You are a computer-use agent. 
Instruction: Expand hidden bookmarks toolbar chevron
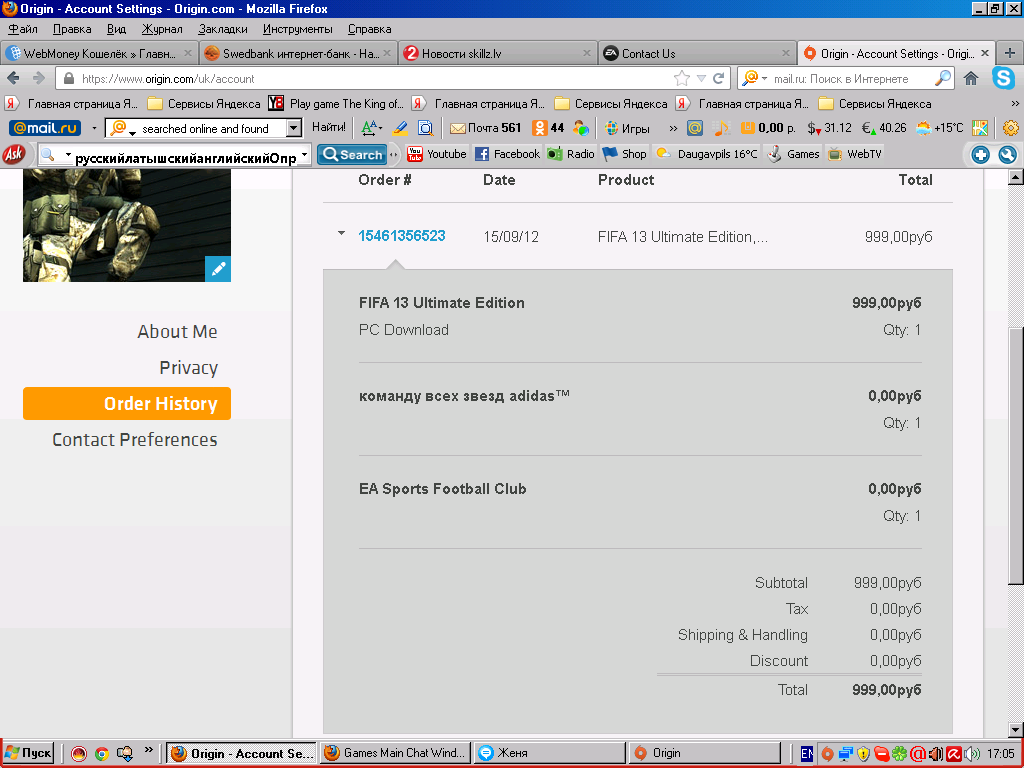coord(1015,103)
